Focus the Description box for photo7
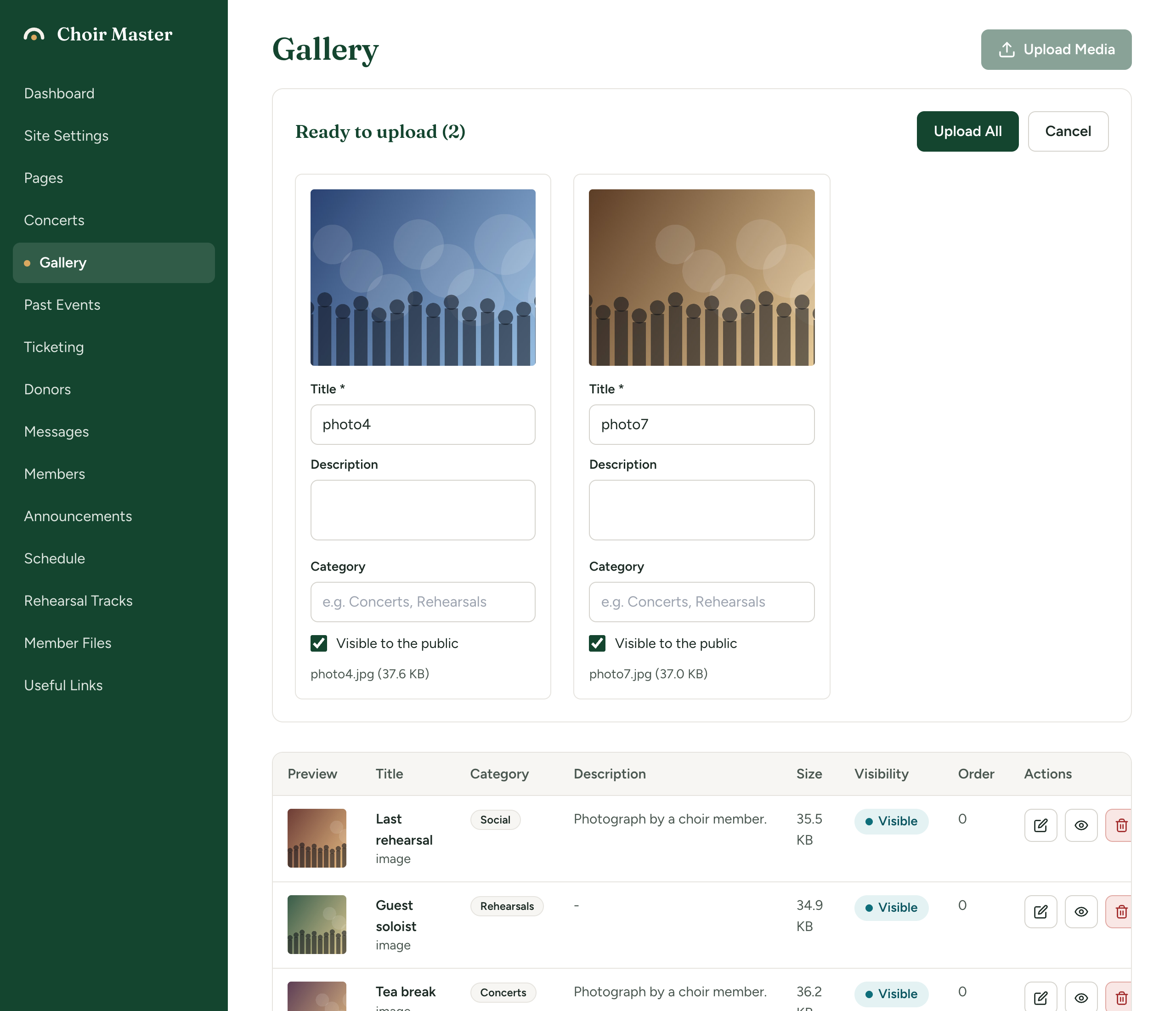Screen dimensions: 1176x1011 coord(701,510)
